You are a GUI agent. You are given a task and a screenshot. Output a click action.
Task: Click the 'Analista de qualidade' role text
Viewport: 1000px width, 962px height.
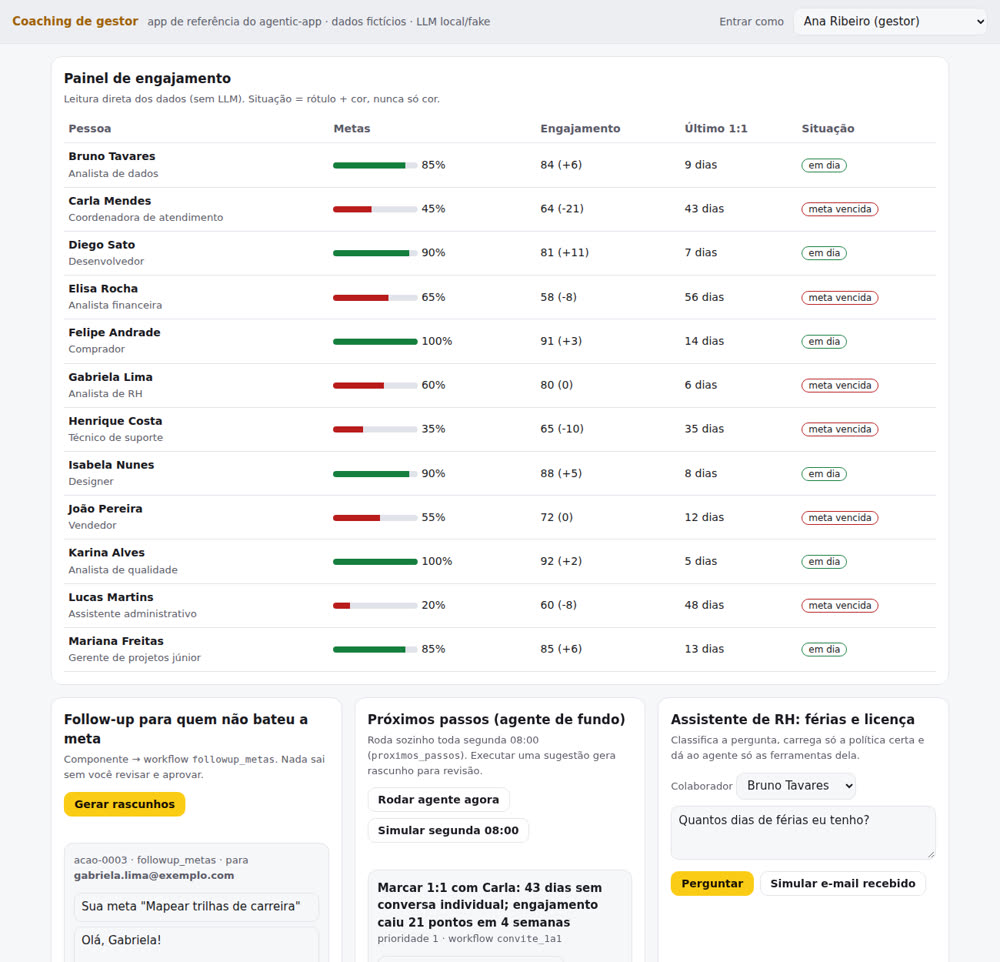[123, 570]
